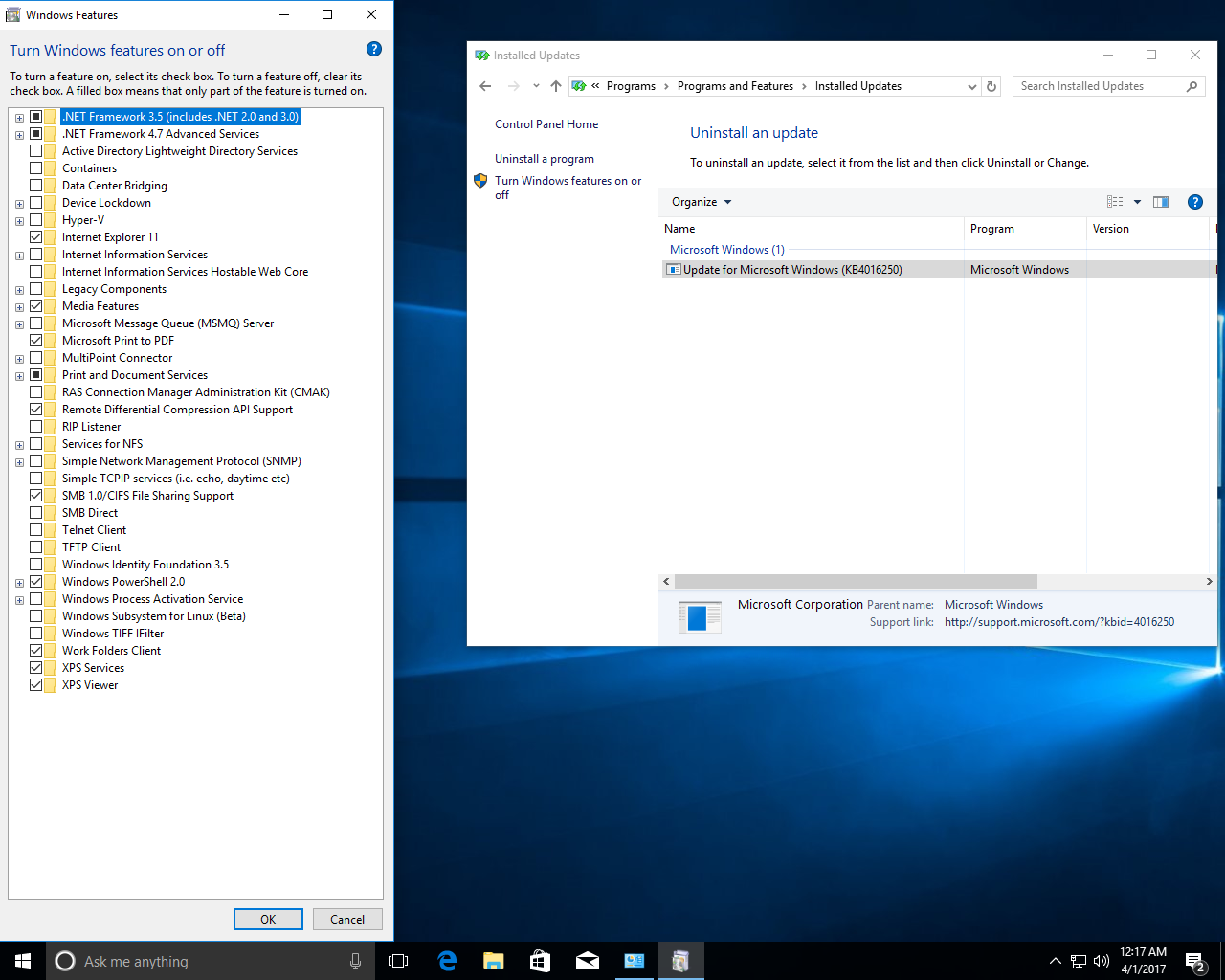Screen dimensions: 1225x980
Task: Go back in the Installed Updates window
Action: coord(485,86)
